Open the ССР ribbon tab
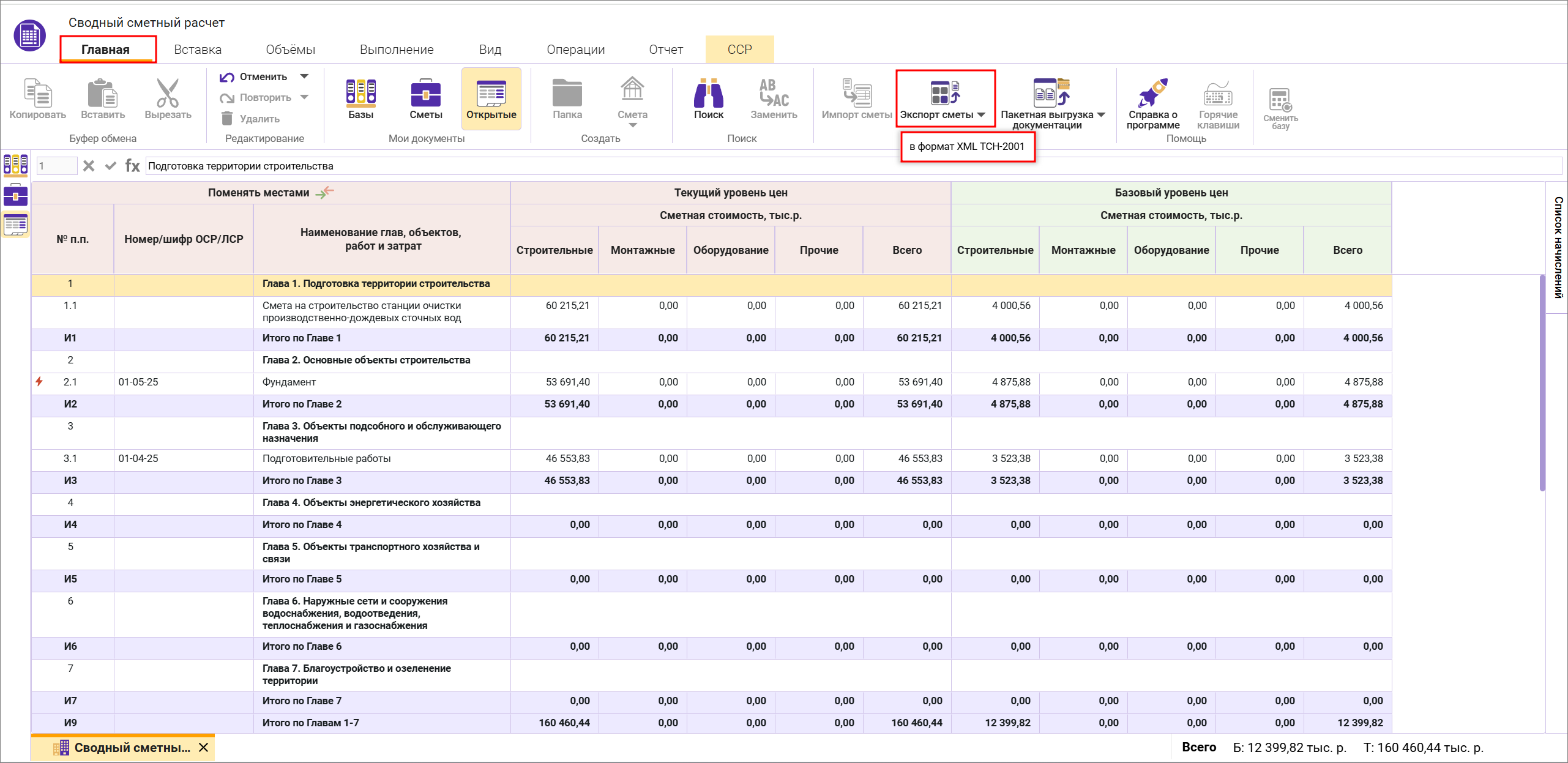The height and width of the screenshot is (763, 1568). tap(739, 50)
